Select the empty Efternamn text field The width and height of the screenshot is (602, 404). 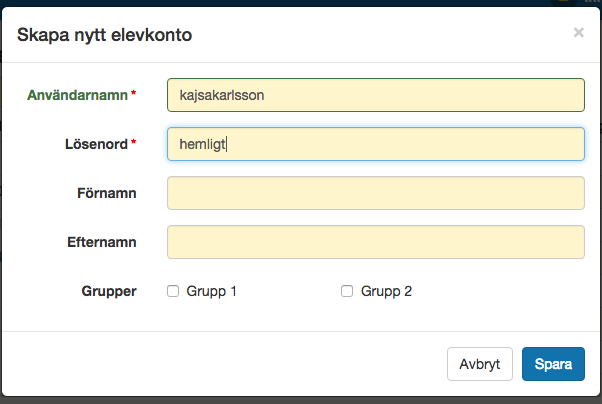[x=375, y=242]
